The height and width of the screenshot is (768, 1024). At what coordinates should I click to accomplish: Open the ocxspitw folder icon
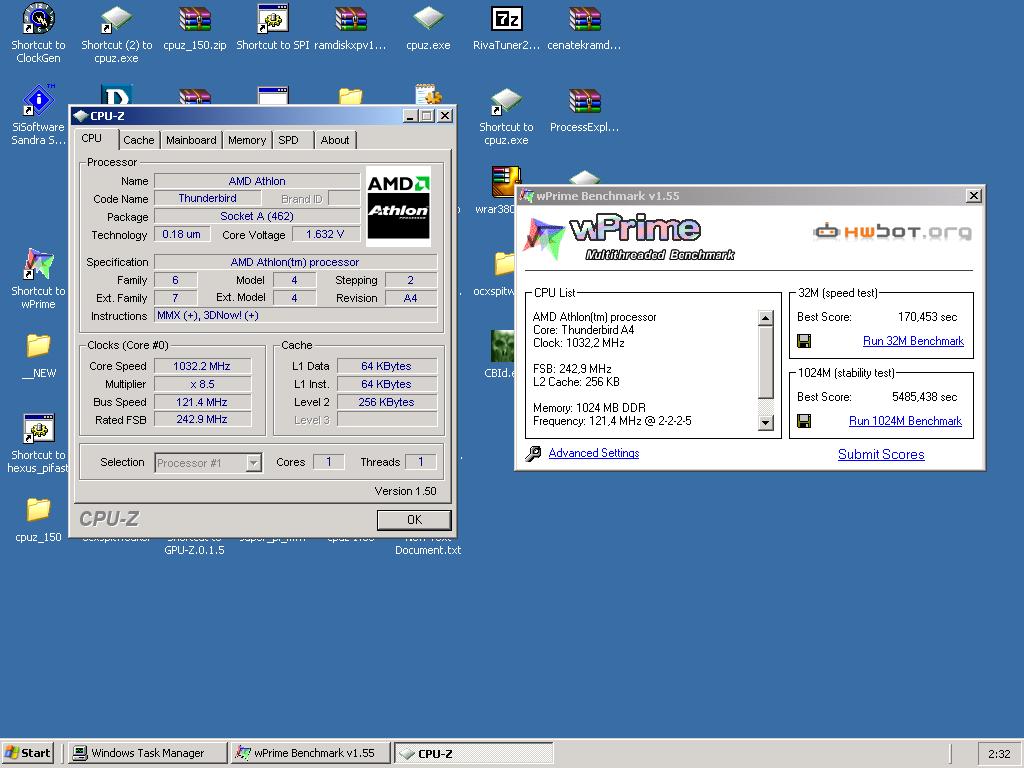[504, 264]
